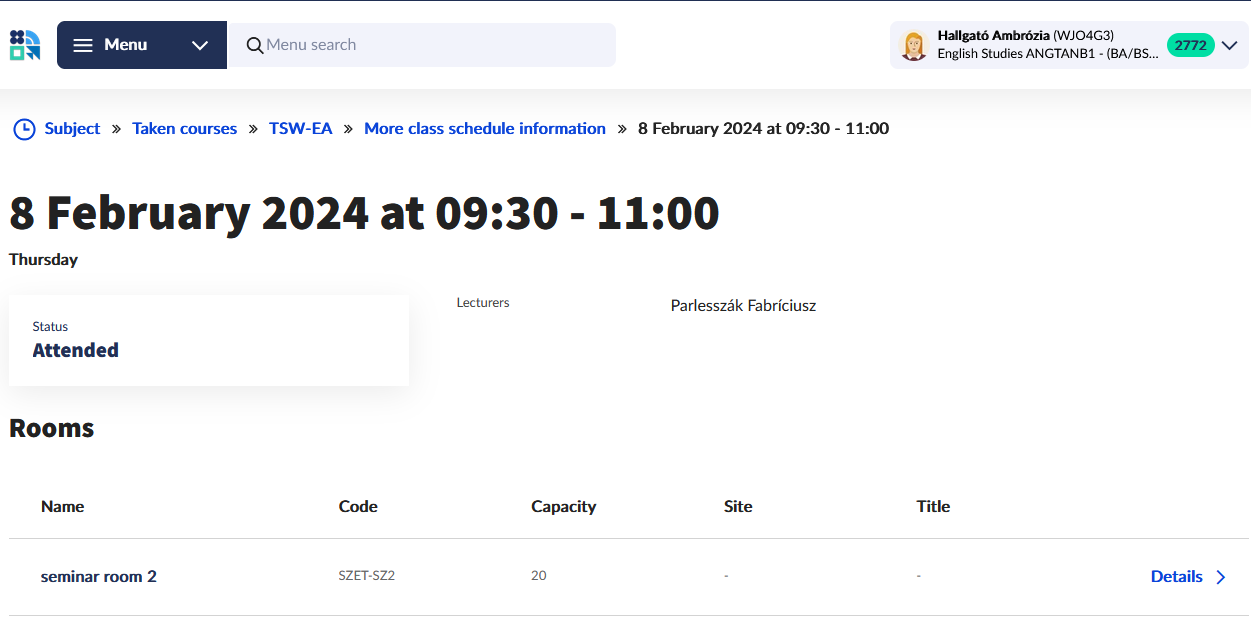Click the green 2772 notification badge

pyautogui.click(x=1190, y=45)
